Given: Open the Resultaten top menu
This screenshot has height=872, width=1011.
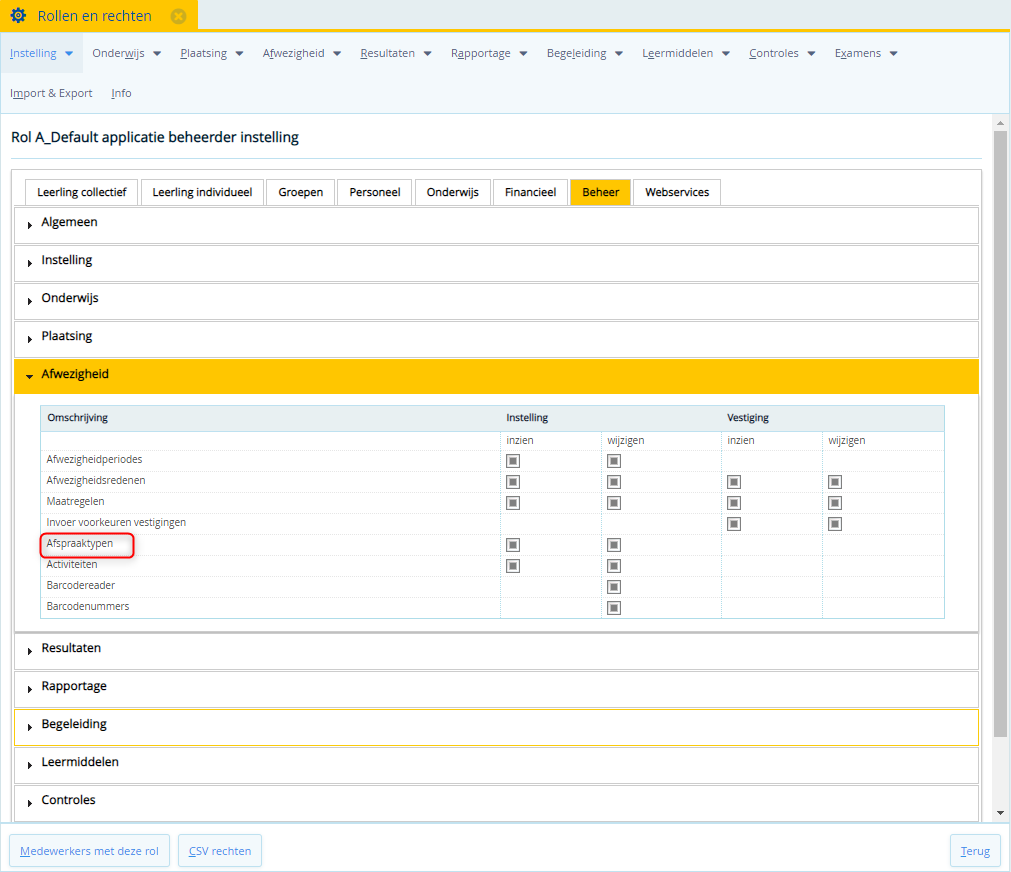Looking at the screenshot, I should (395, 53).
